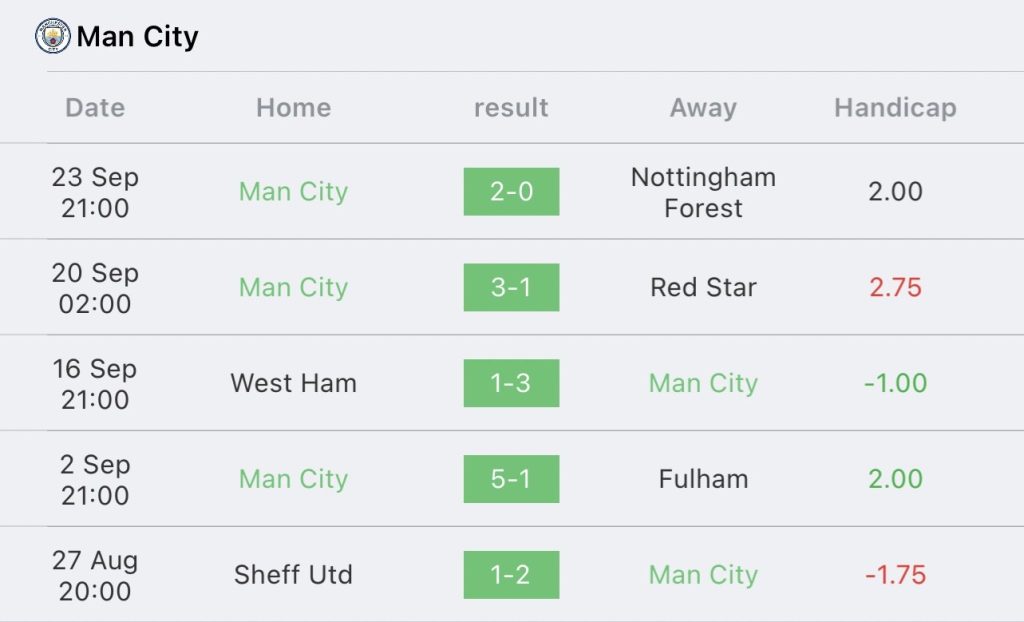
Task: Click the red 2.75 handicap value
Action: 895,287
